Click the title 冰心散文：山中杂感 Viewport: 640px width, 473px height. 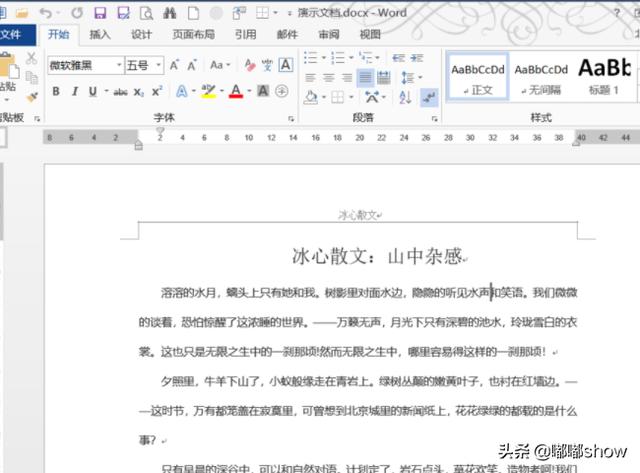[377, 257]
